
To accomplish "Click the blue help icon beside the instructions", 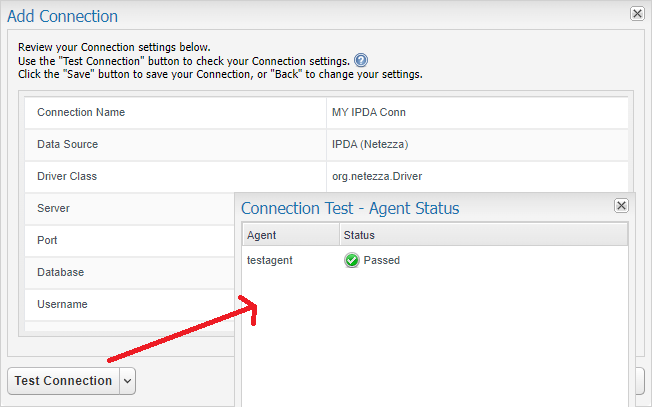I will point(361,60).
